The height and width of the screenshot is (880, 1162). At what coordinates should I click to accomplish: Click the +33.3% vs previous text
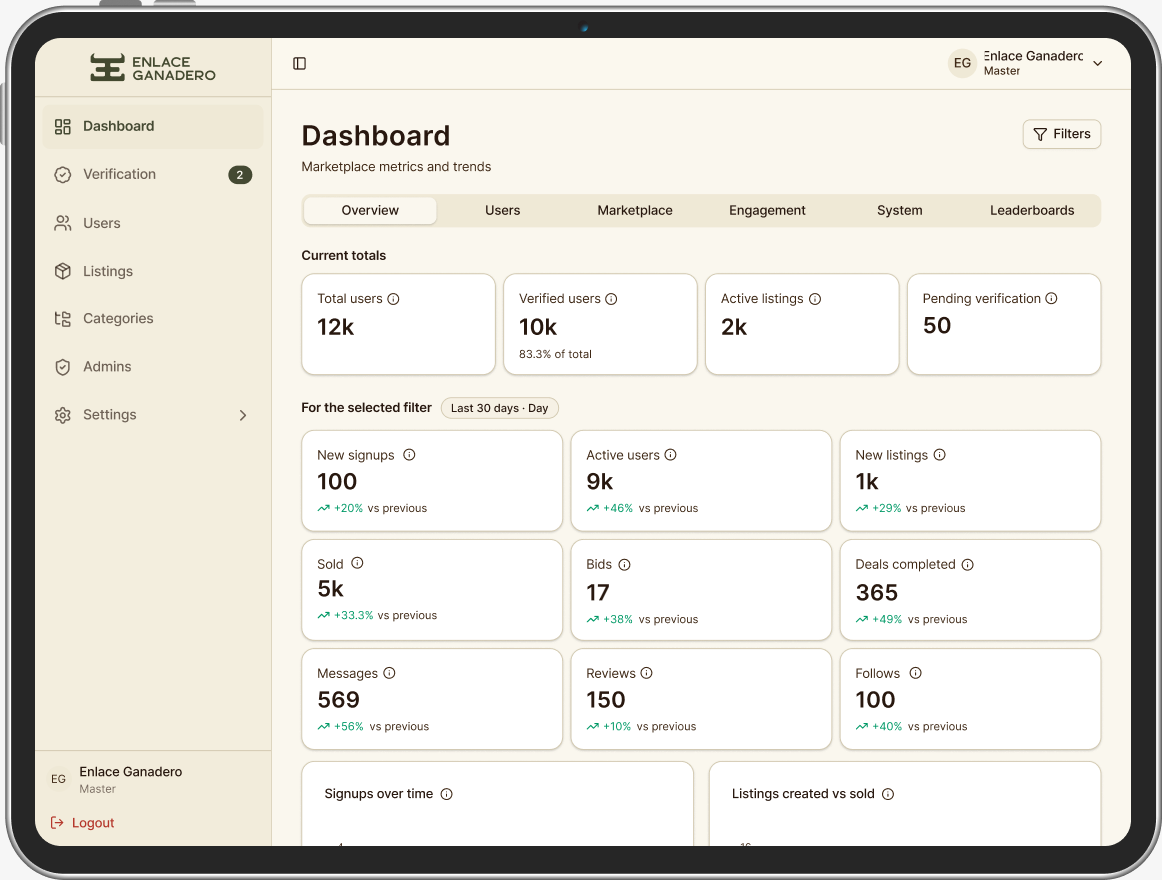tap(377, 615)
